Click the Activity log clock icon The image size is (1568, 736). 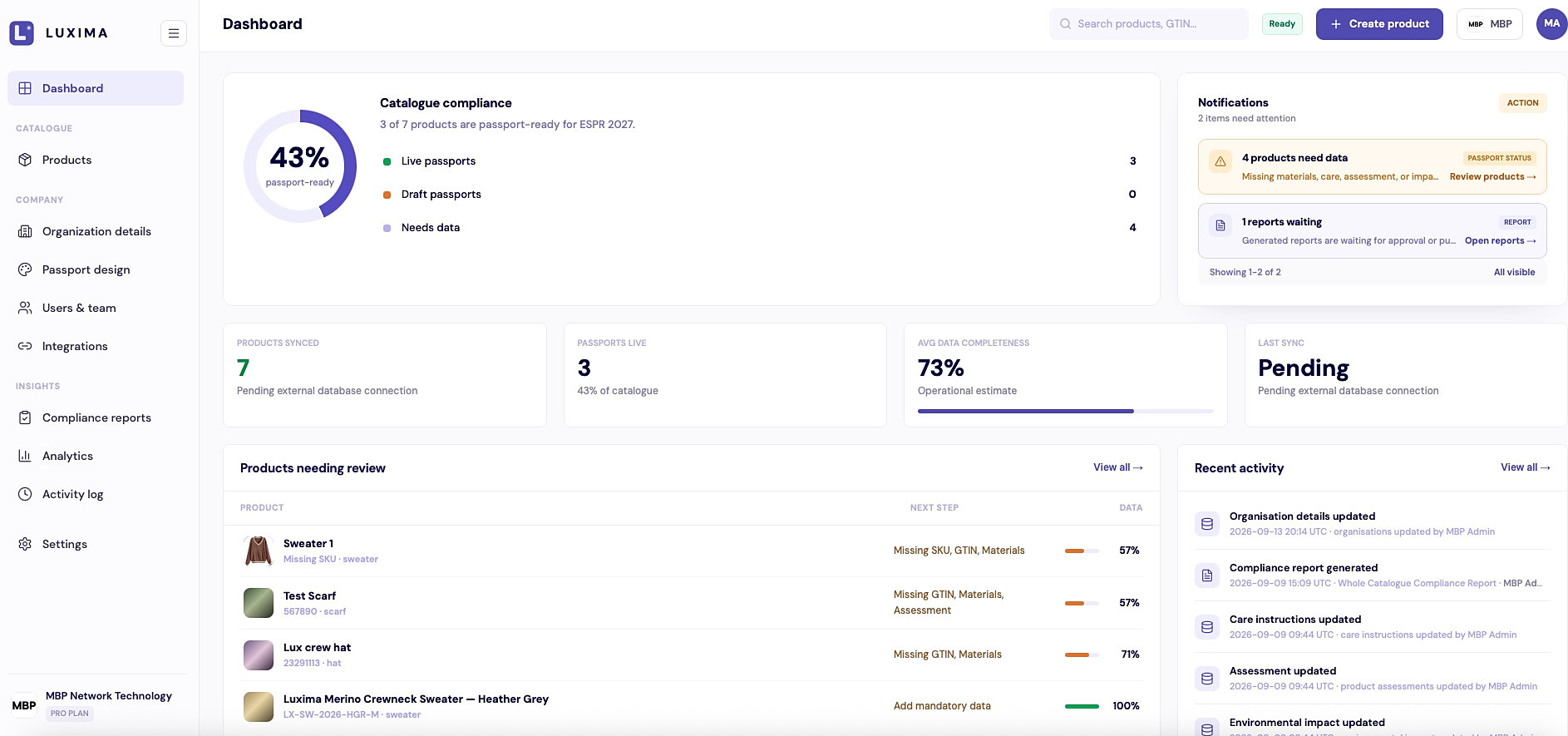coord(25,494)
